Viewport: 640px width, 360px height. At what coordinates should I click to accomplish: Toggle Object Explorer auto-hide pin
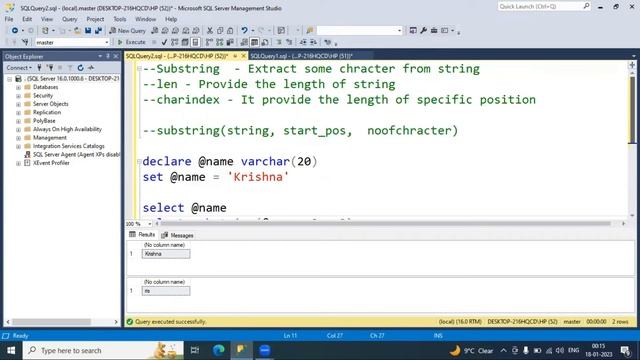click(x=108, y=56)
